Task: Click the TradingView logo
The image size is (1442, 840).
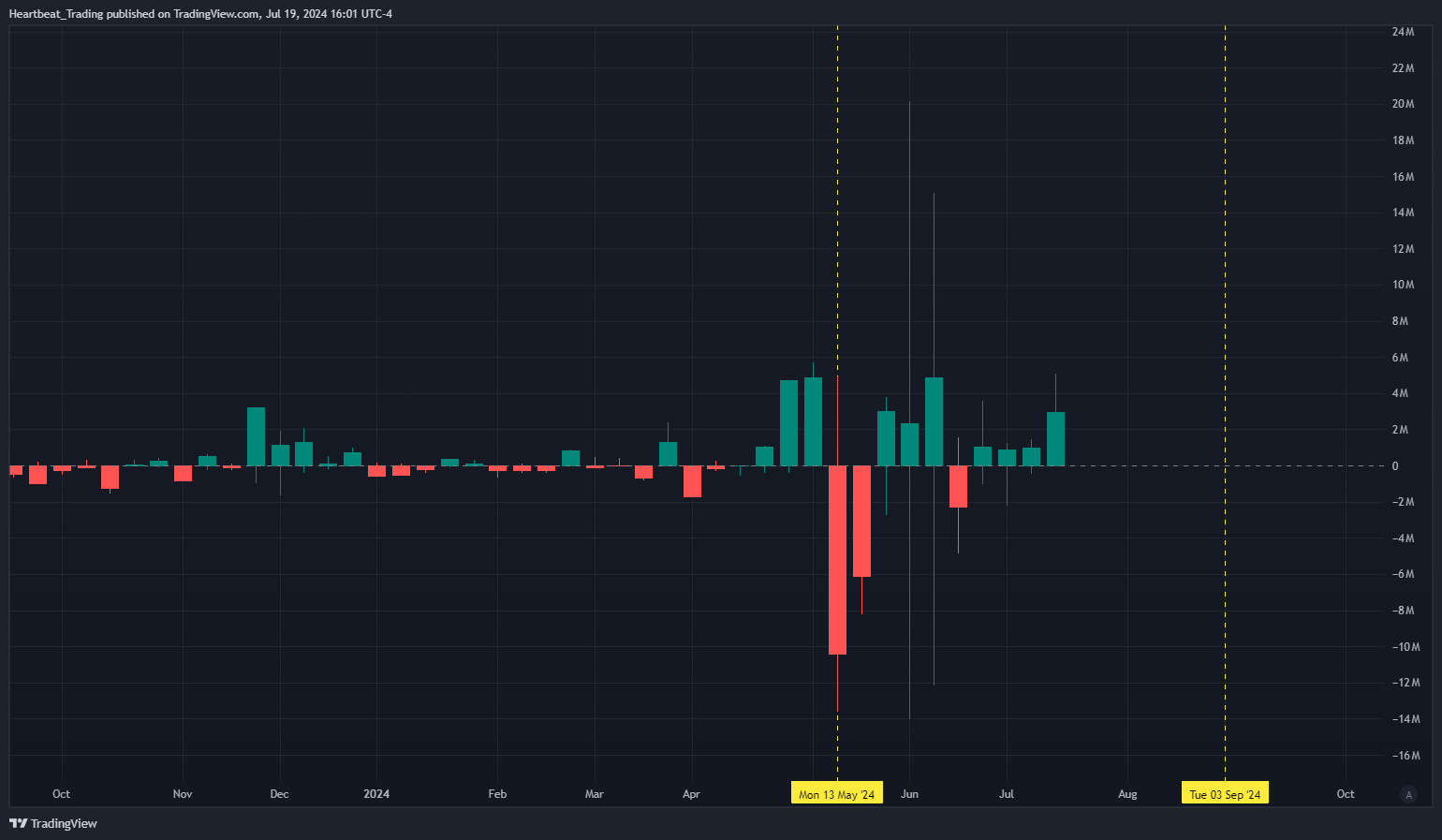Action: 53,823
